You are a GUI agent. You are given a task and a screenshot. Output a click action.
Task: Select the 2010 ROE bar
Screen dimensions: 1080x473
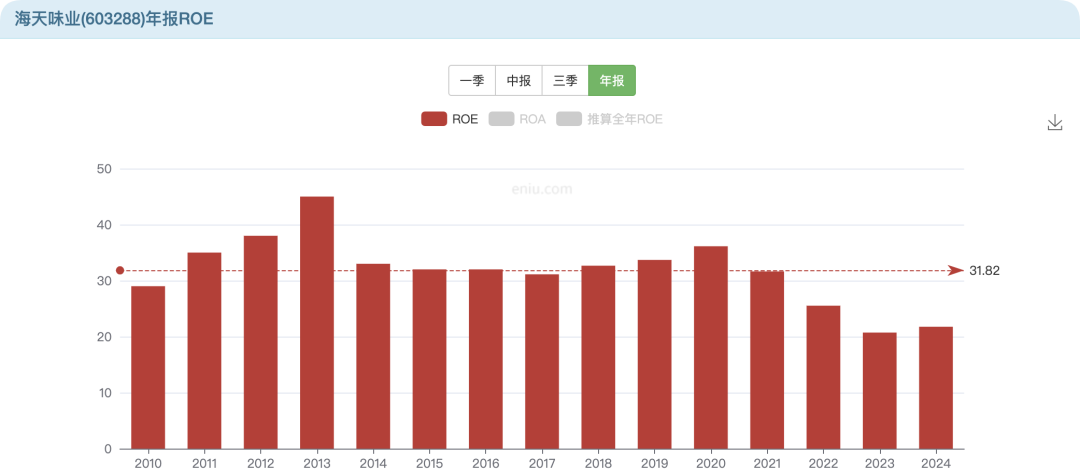(148, 367)
